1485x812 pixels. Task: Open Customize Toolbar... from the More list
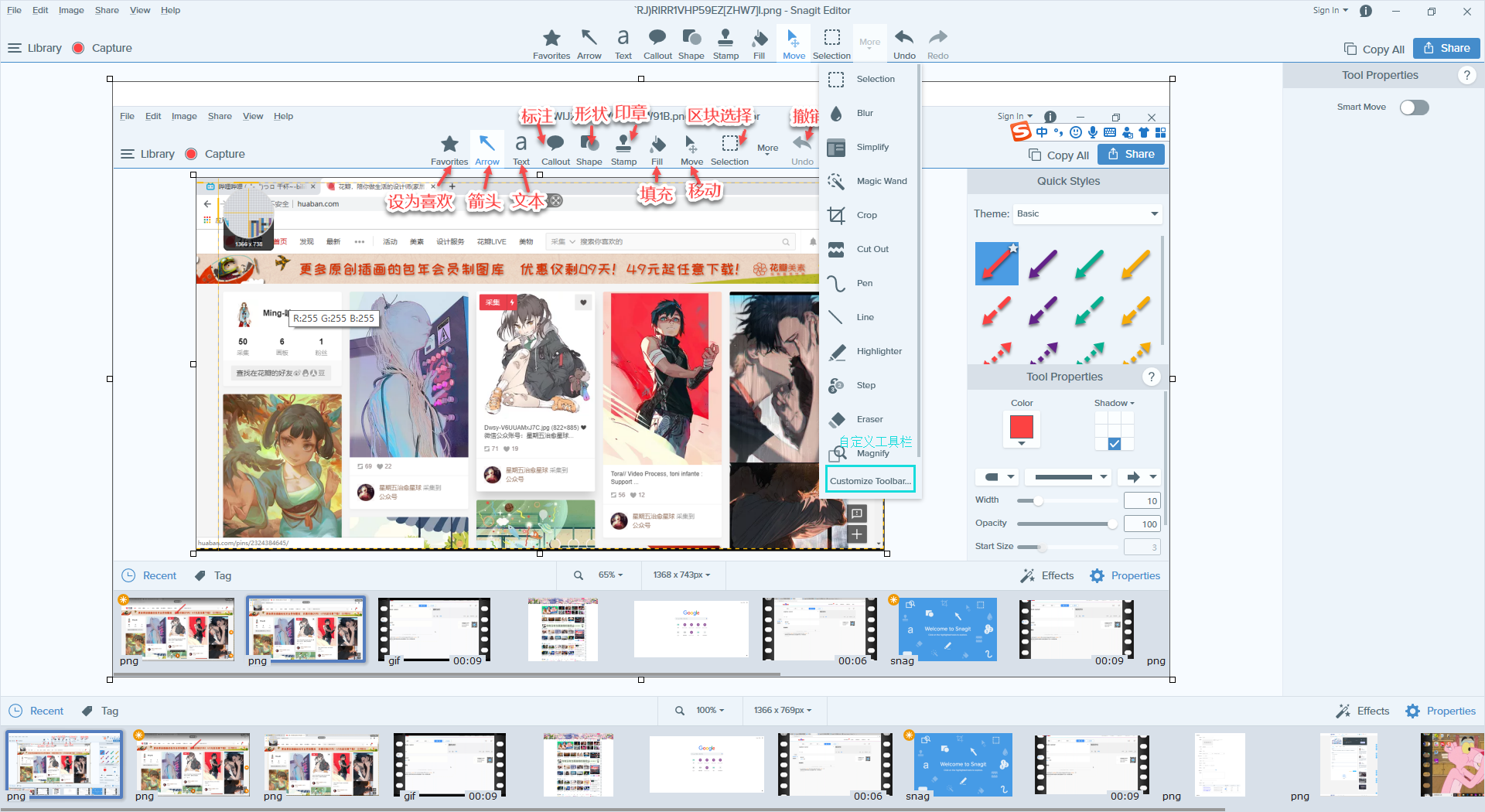(x=870, y=480)
